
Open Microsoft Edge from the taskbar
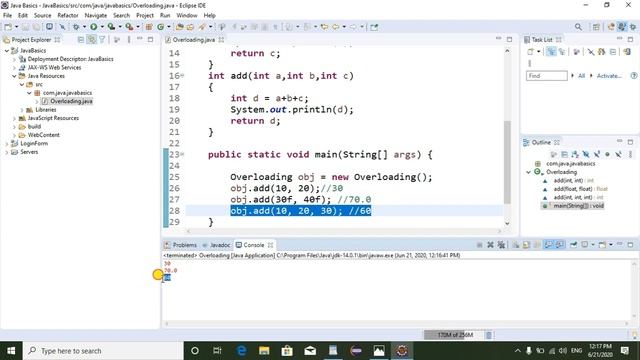(241, 351)
